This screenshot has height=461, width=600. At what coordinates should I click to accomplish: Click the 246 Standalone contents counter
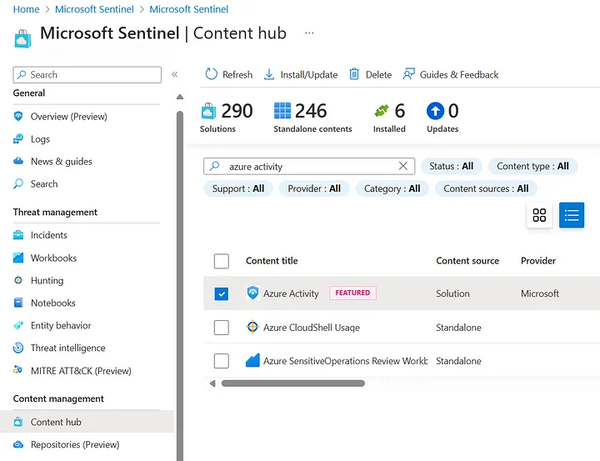pos(313,117)
